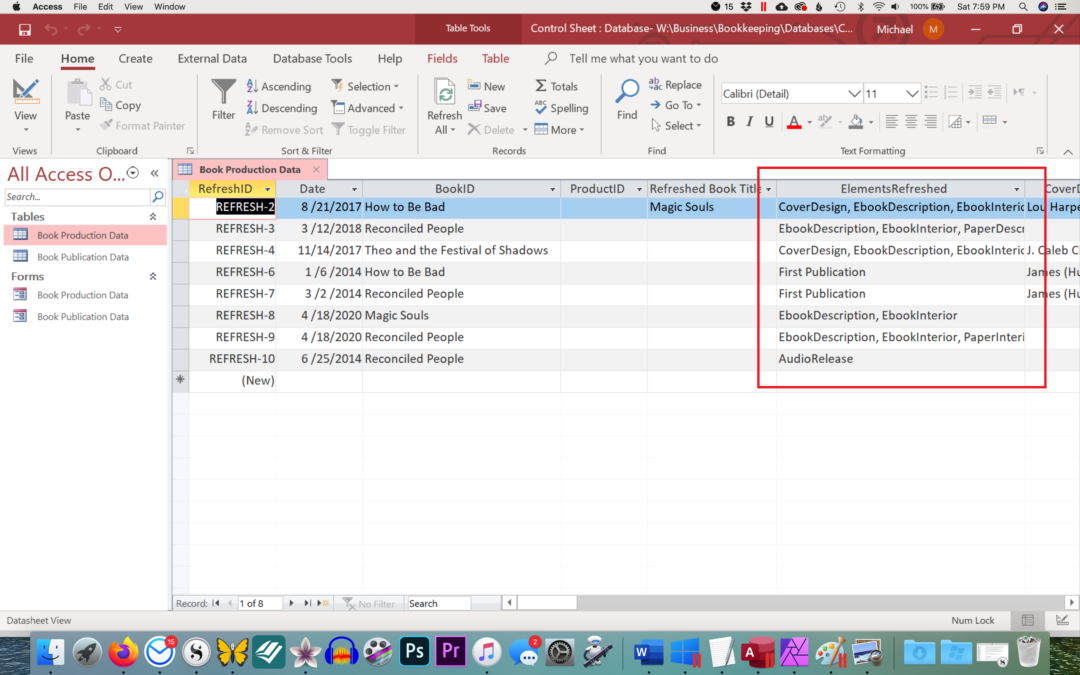Open the gridlines button
This screenshot has height=675, width=1080.
click(x=955, y=122)
